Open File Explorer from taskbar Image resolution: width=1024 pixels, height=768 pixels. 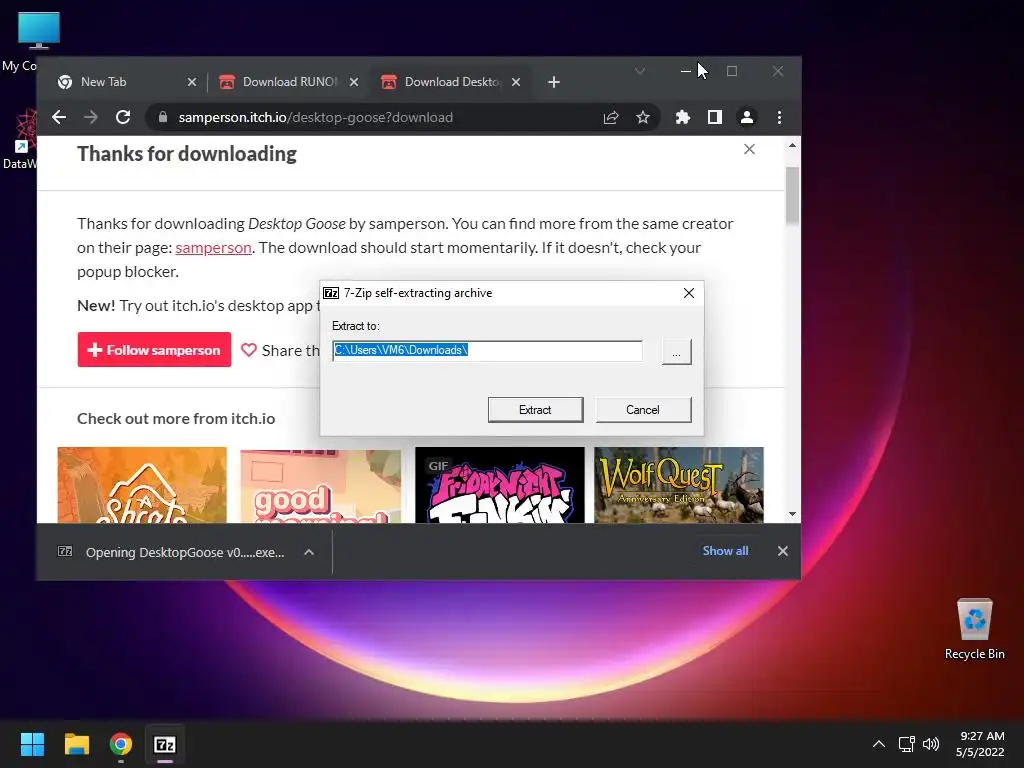pyautogui.click(x=76, y=744)
